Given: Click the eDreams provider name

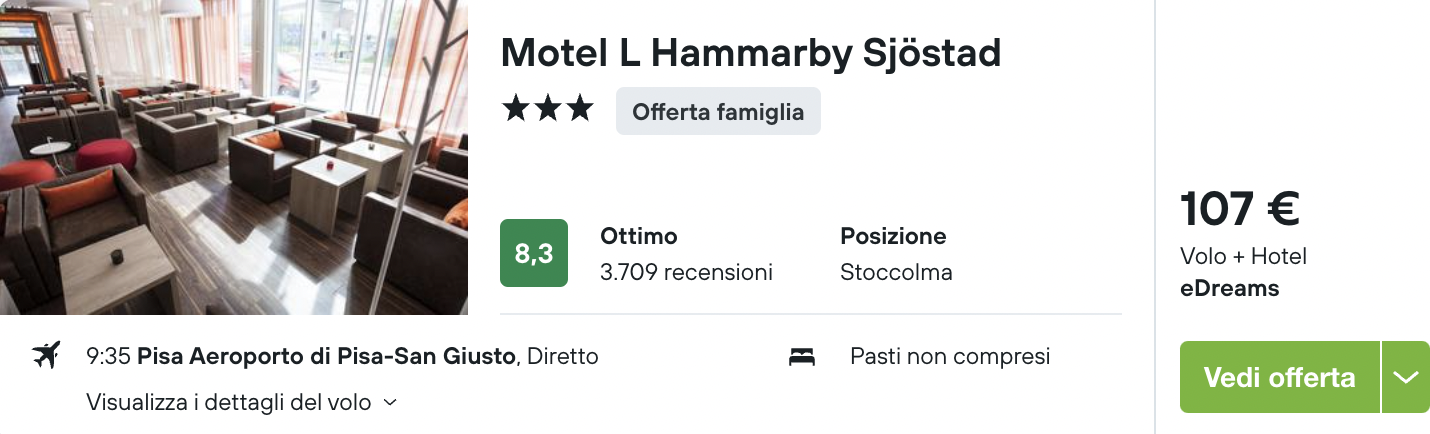Looking at the screenshot, I should [1230, 289].
